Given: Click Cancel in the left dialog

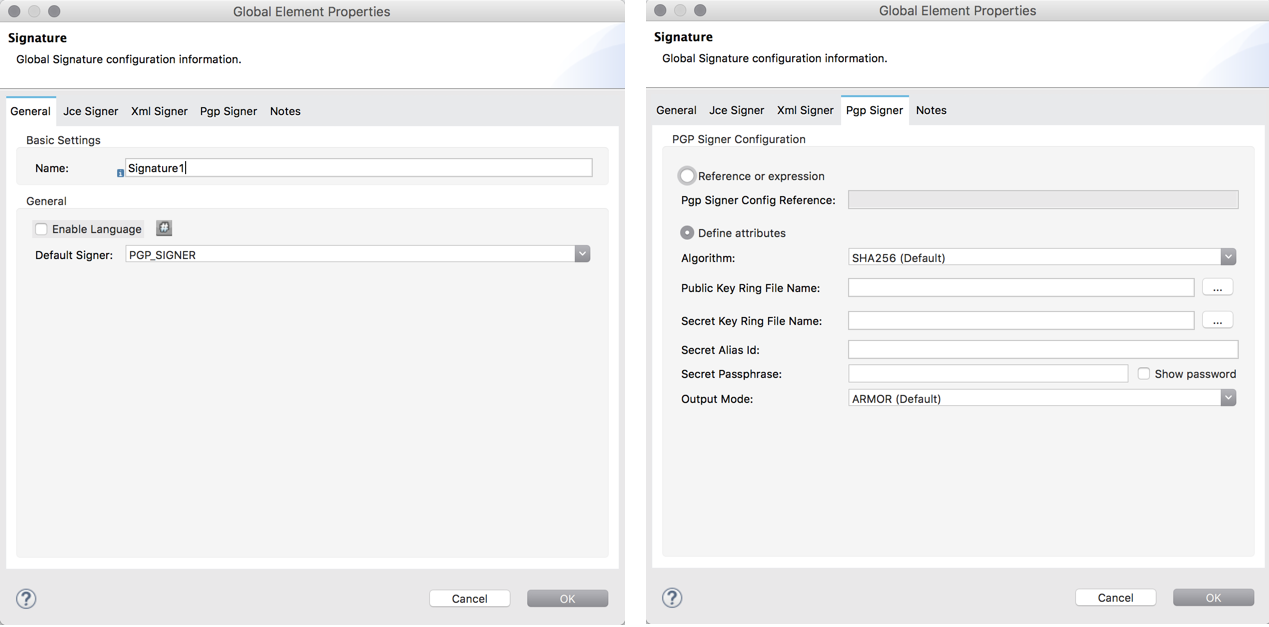Looking at the screenshot, I should click(469, 598).
